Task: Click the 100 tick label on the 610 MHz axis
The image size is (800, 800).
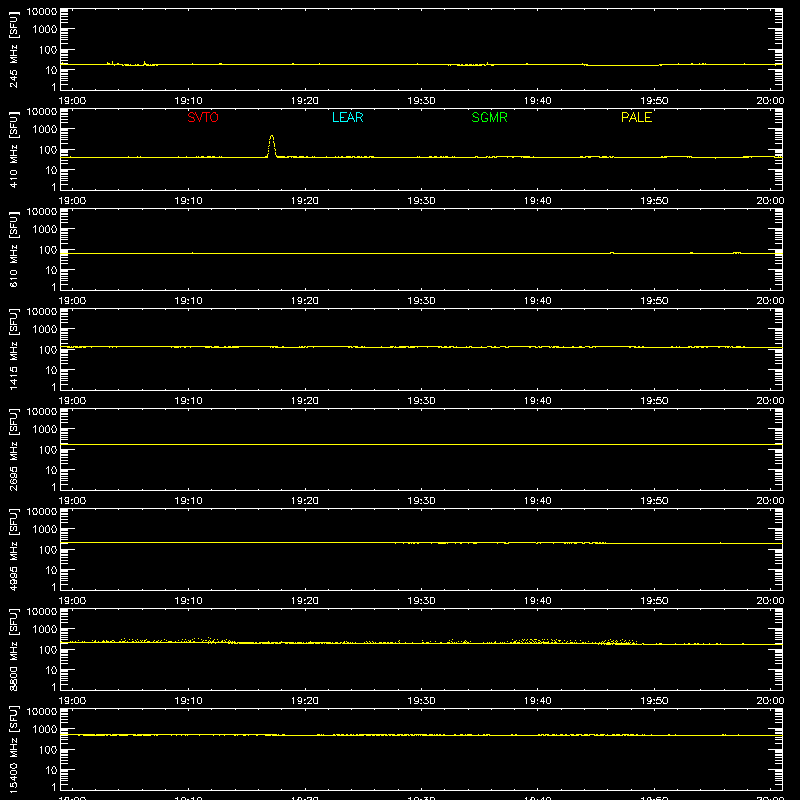Action: click(48, 250)
